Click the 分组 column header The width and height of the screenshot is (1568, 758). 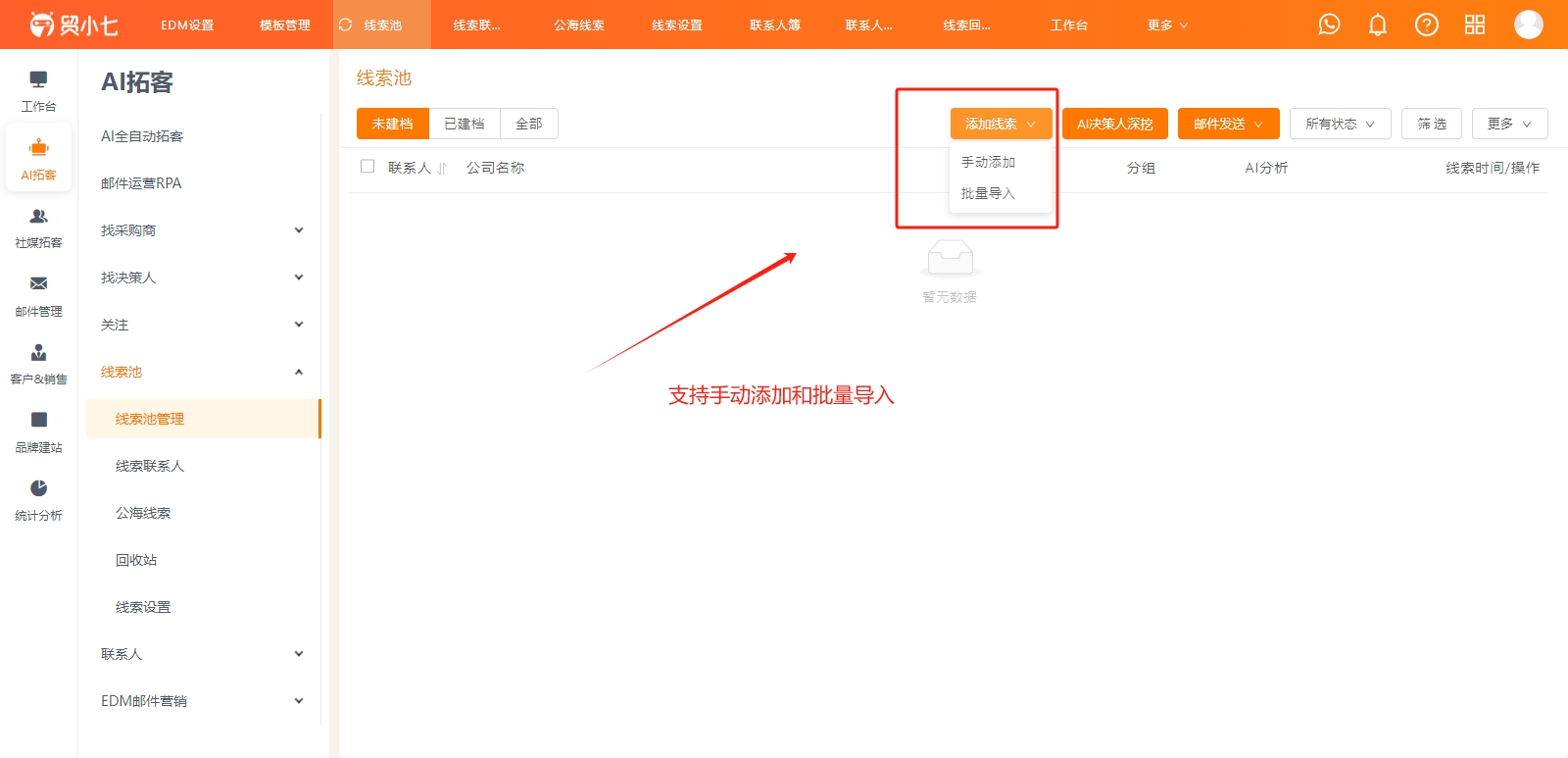click(x=1141, y=168)
